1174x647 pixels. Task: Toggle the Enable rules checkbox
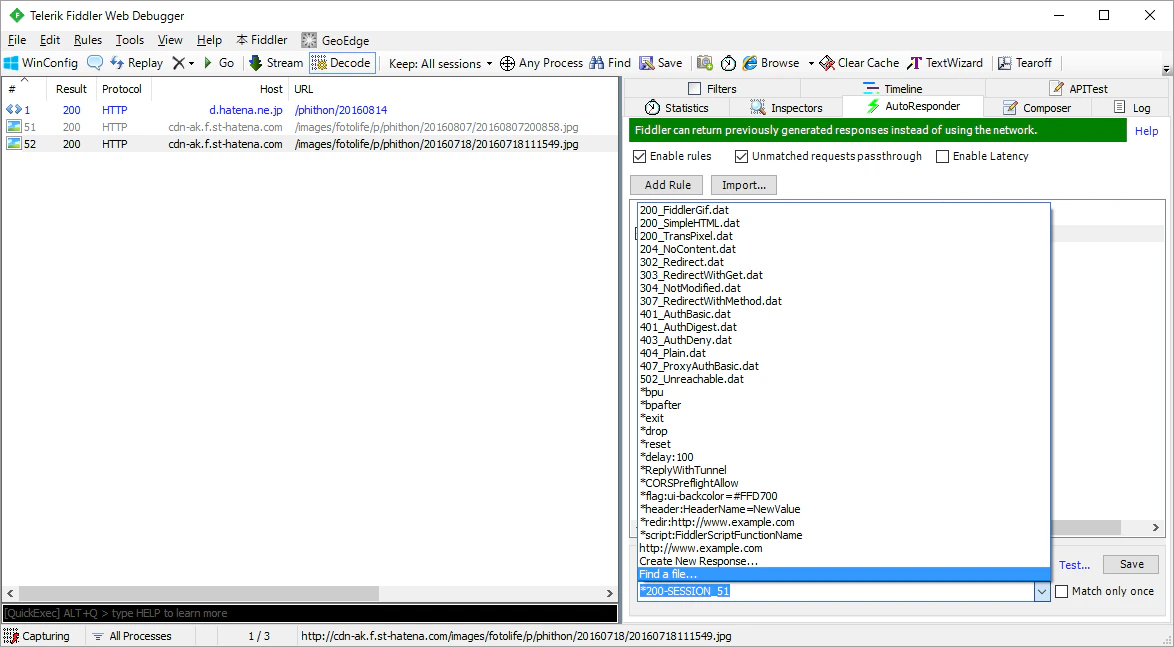tap(639, 157)
